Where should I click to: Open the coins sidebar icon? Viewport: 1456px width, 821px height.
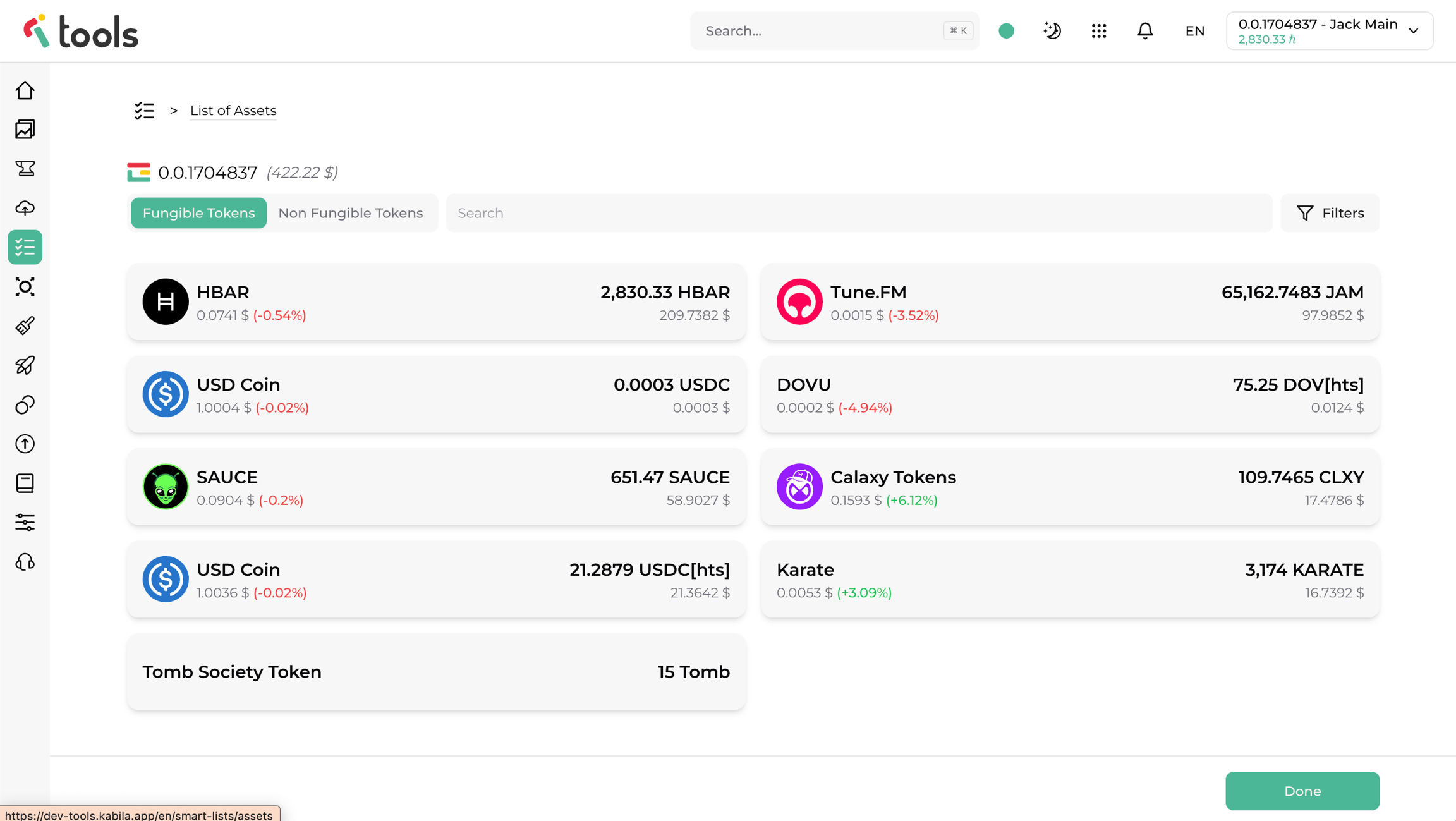click(25, 404)
